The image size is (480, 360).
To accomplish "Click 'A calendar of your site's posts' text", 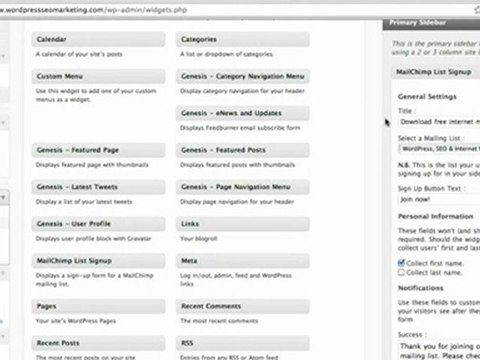I will tap(79, 54).
